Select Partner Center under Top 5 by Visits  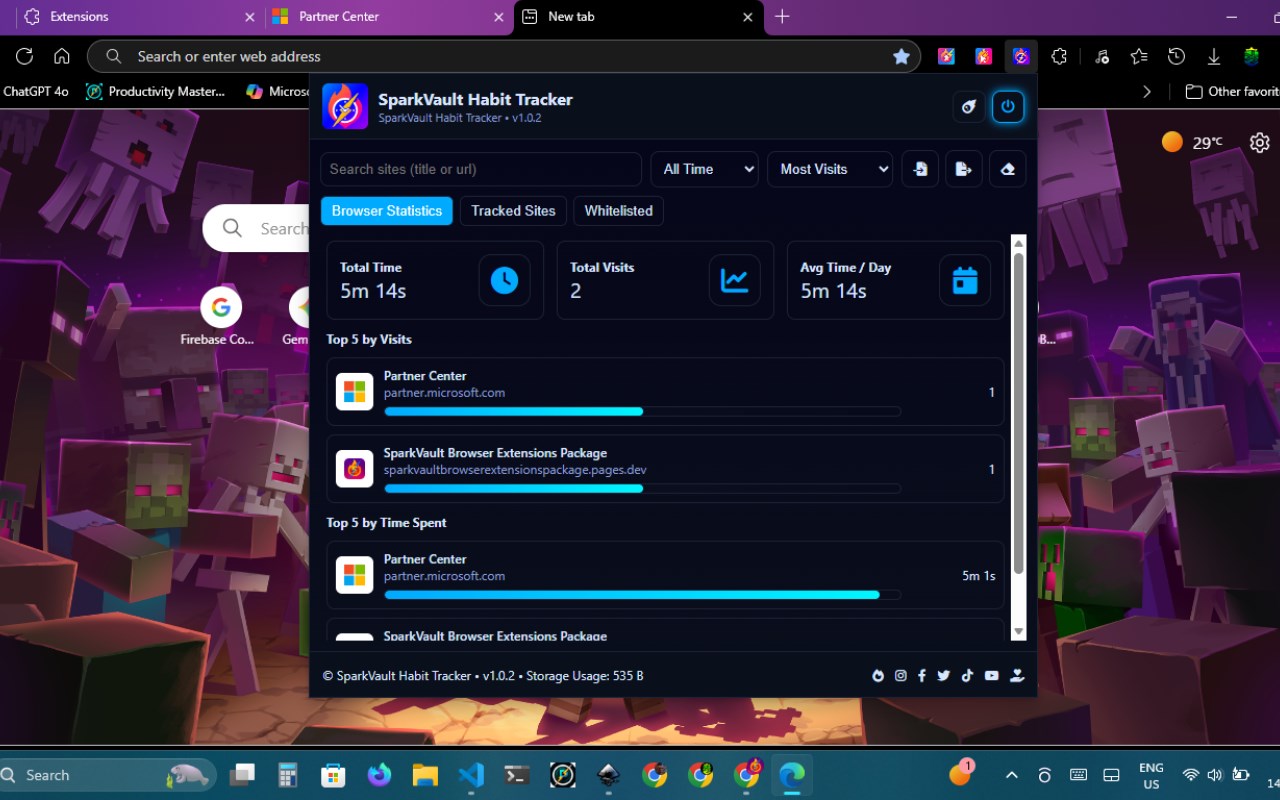coord(665,393)
